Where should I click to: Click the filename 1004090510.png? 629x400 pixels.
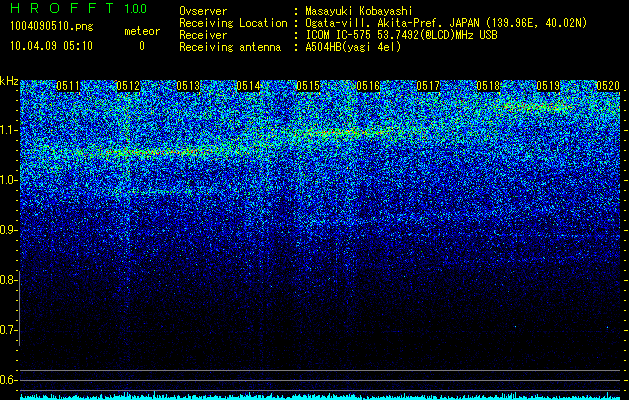(x=52, y=27)
